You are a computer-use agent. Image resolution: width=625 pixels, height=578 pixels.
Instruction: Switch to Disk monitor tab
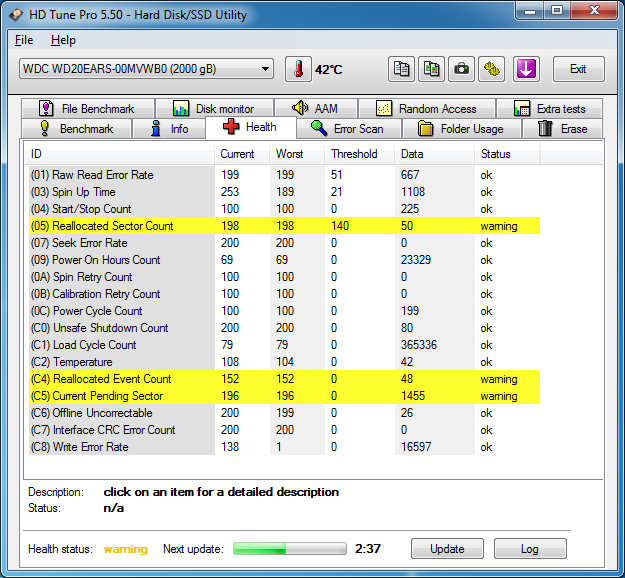tap(214, 108)
